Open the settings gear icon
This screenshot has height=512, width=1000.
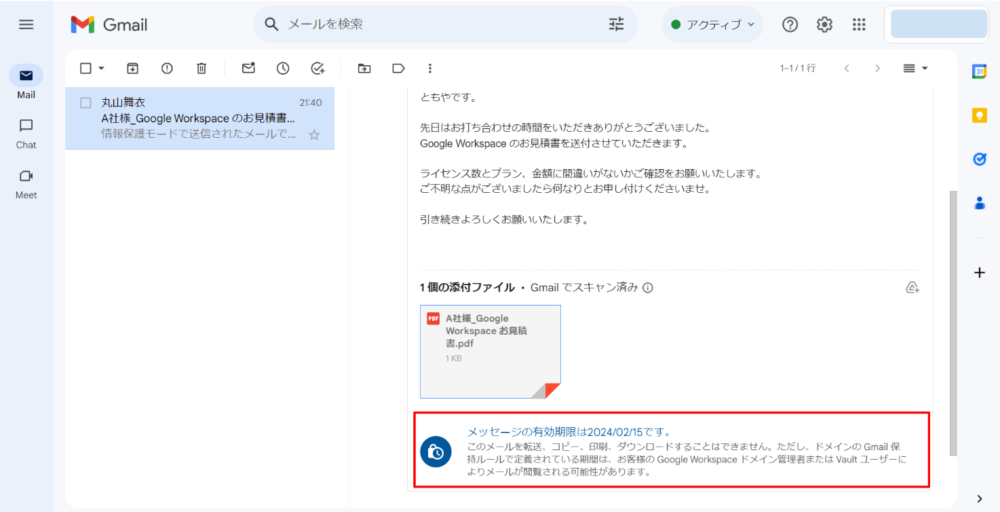[x=825, y=25]
